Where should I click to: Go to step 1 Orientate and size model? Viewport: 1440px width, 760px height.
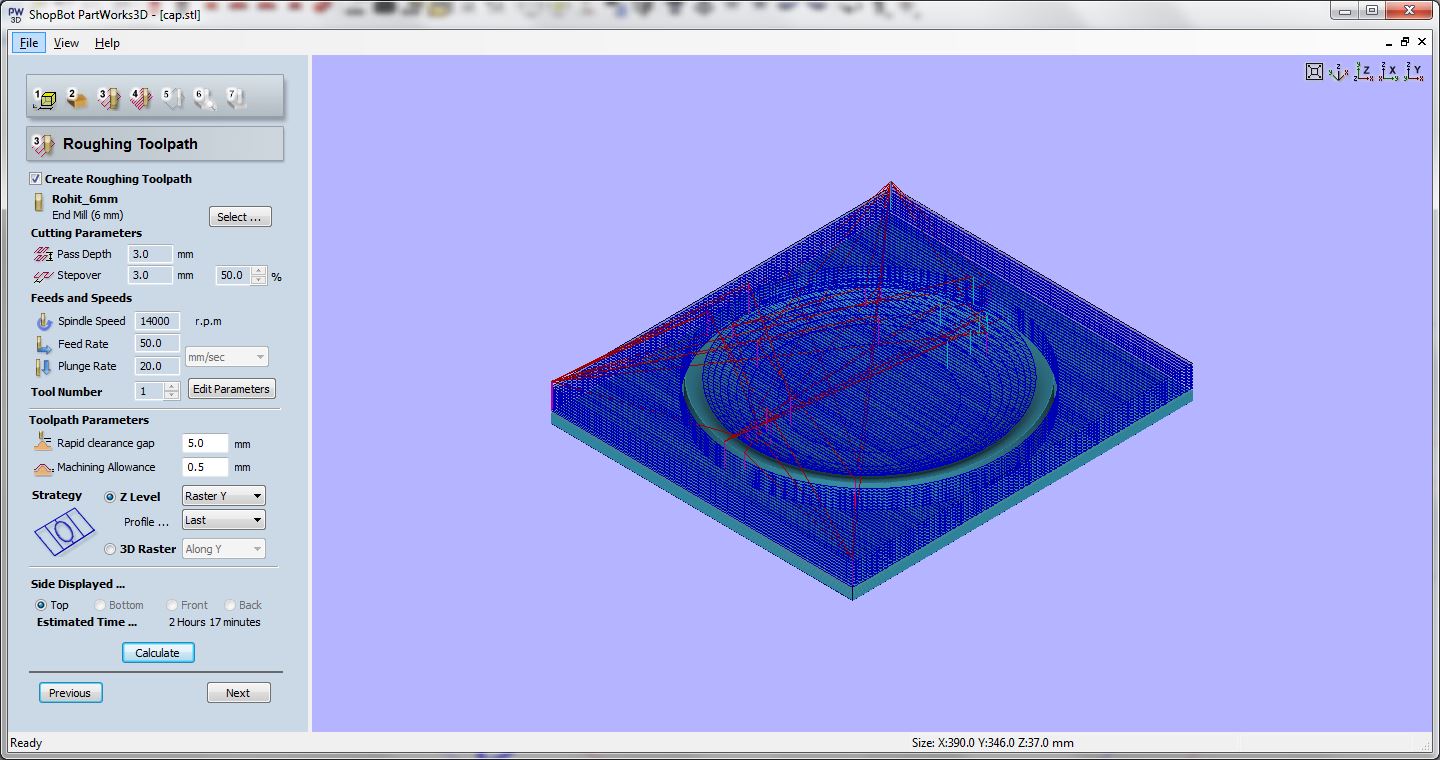click(44, 98)
